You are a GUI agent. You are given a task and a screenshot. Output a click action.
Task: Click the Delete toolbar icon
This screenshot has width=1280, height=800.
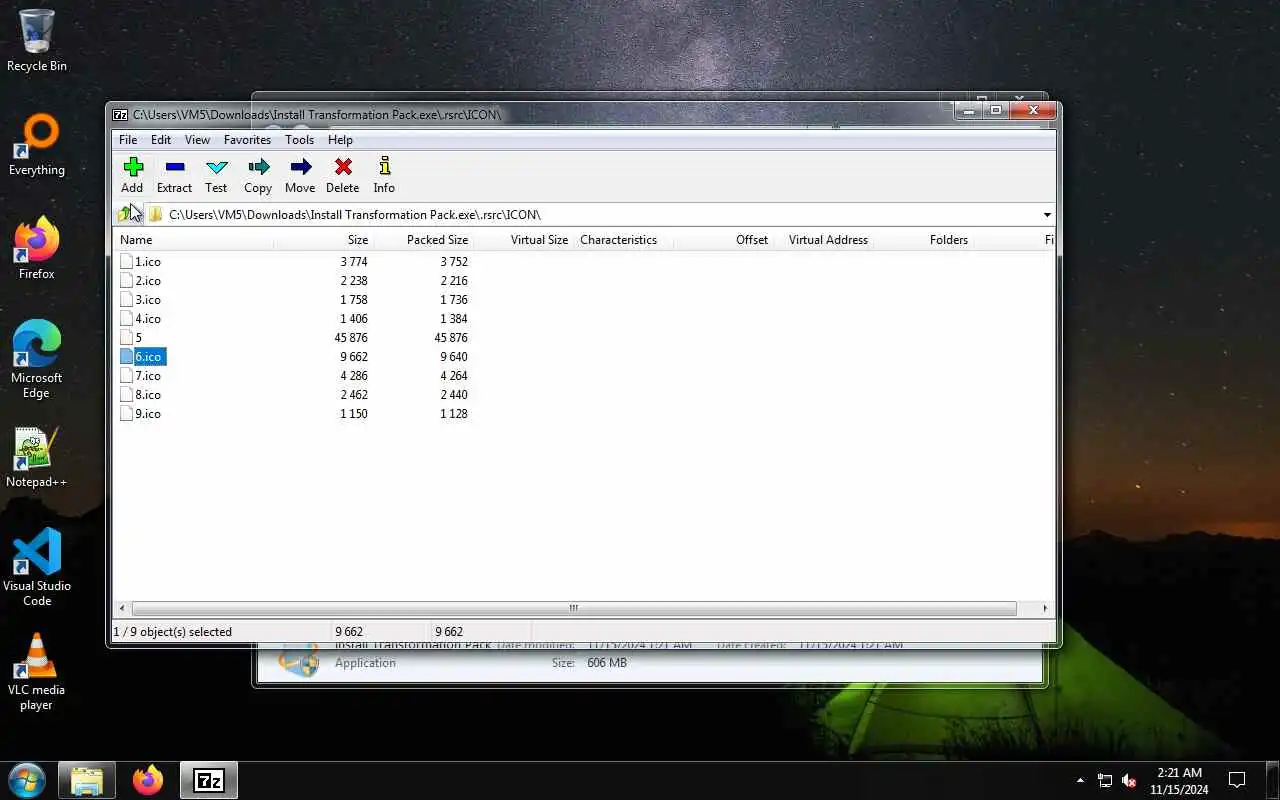(342, 167)
